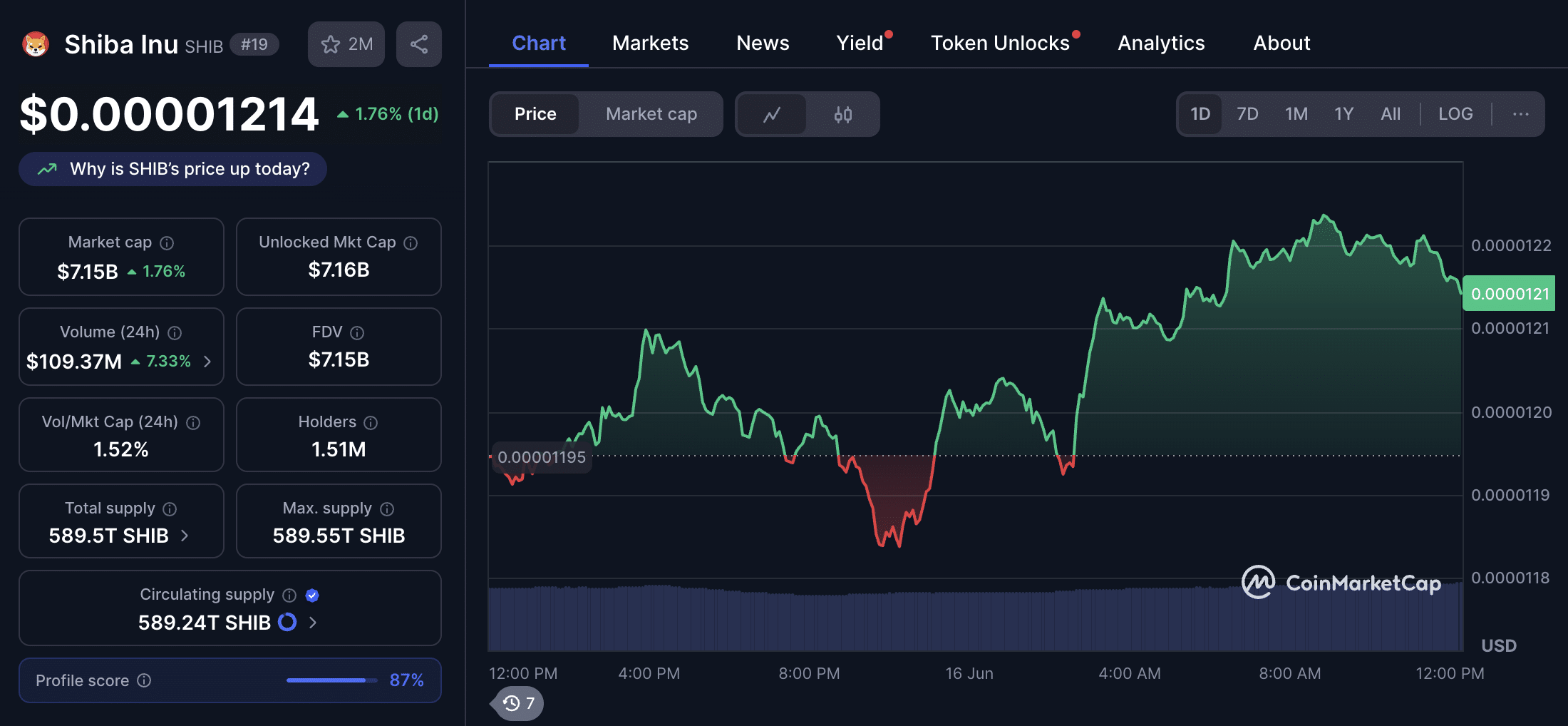
Task: Click the star watchlist icon
Action: click(331, 44)
